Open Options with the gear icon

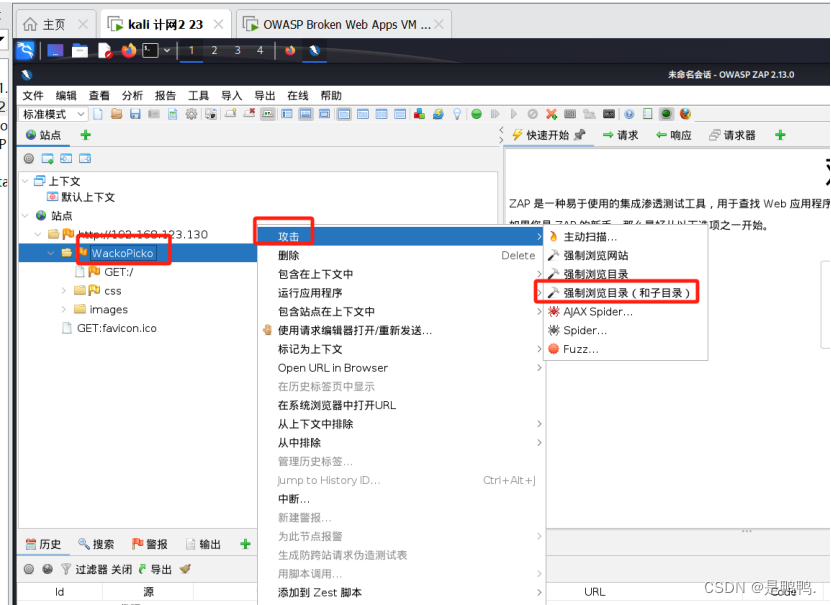coord(191,114)
